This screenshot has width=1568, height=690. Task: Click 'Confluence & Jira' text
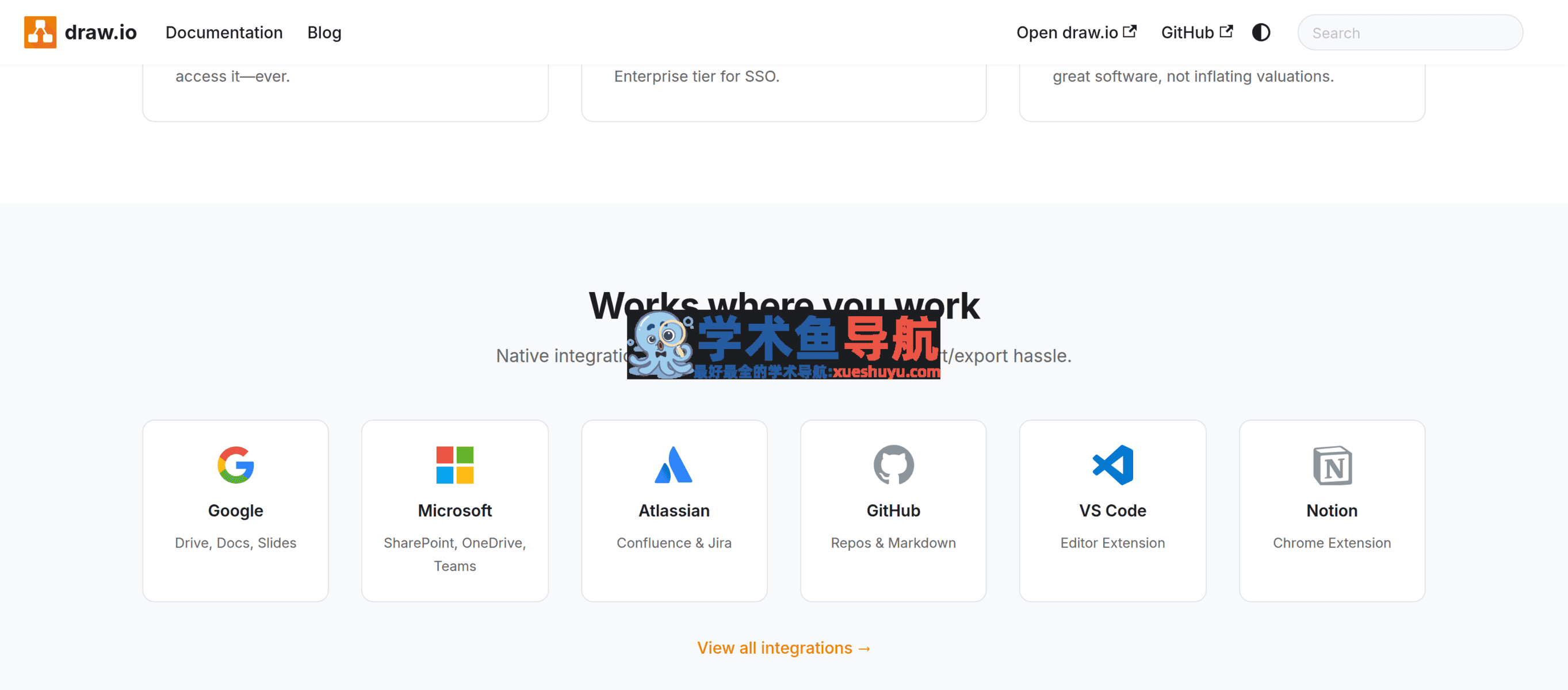[674, 543]
